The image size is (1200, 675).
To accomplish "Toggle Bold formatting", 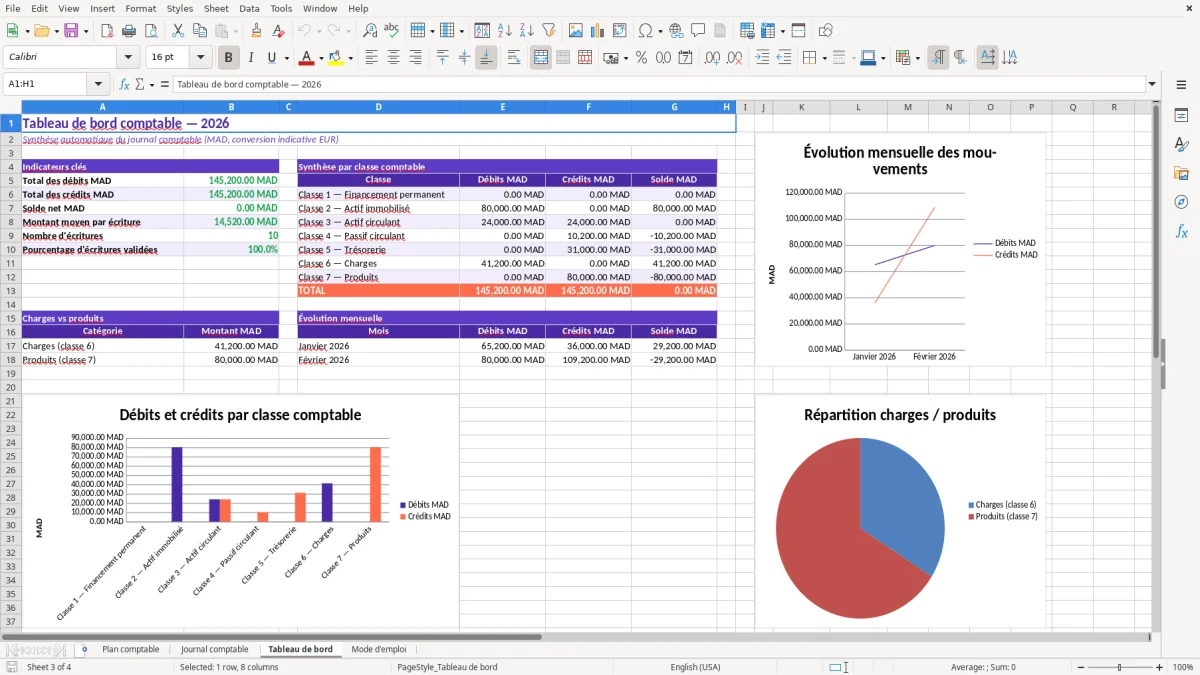I will [x=229, y=58].
